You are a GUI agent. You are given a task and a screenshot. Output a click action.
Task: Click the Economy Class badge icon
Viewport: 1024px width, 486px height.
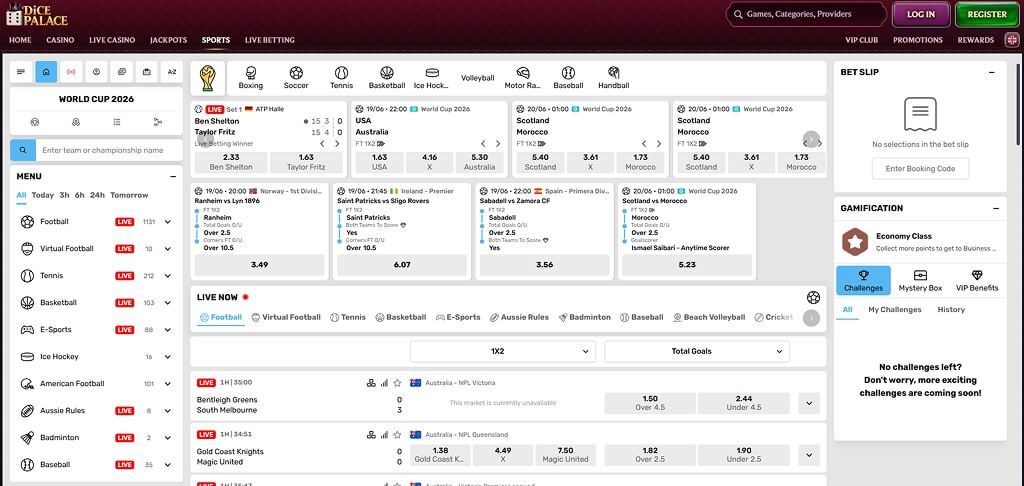[854, 242]
